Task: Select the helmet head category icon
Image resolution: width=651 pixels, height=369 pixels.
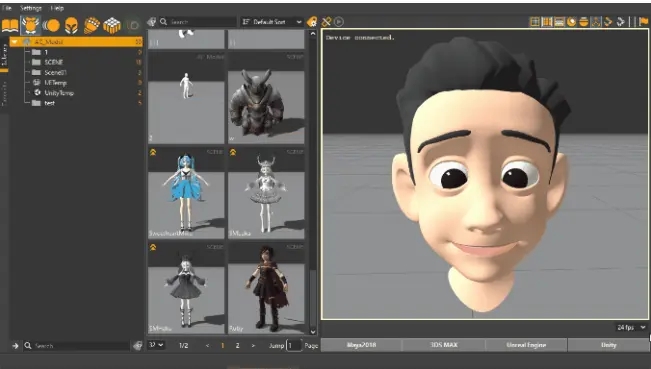Action: tap(71, 25)
